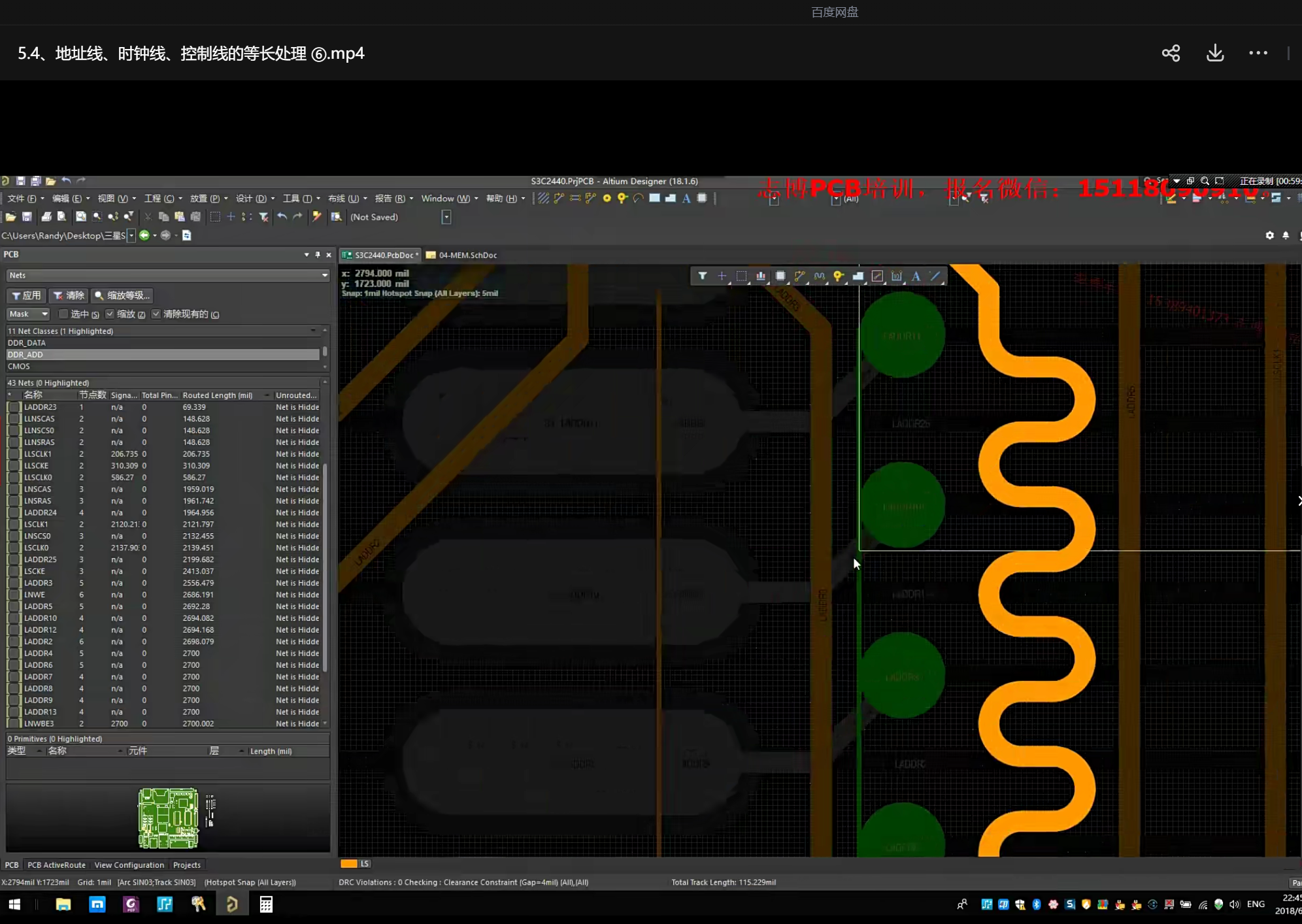Open the 布线 (Route) menu
Image resolution: width=1302 pixels, height=924 pixels.
(347, 199)
